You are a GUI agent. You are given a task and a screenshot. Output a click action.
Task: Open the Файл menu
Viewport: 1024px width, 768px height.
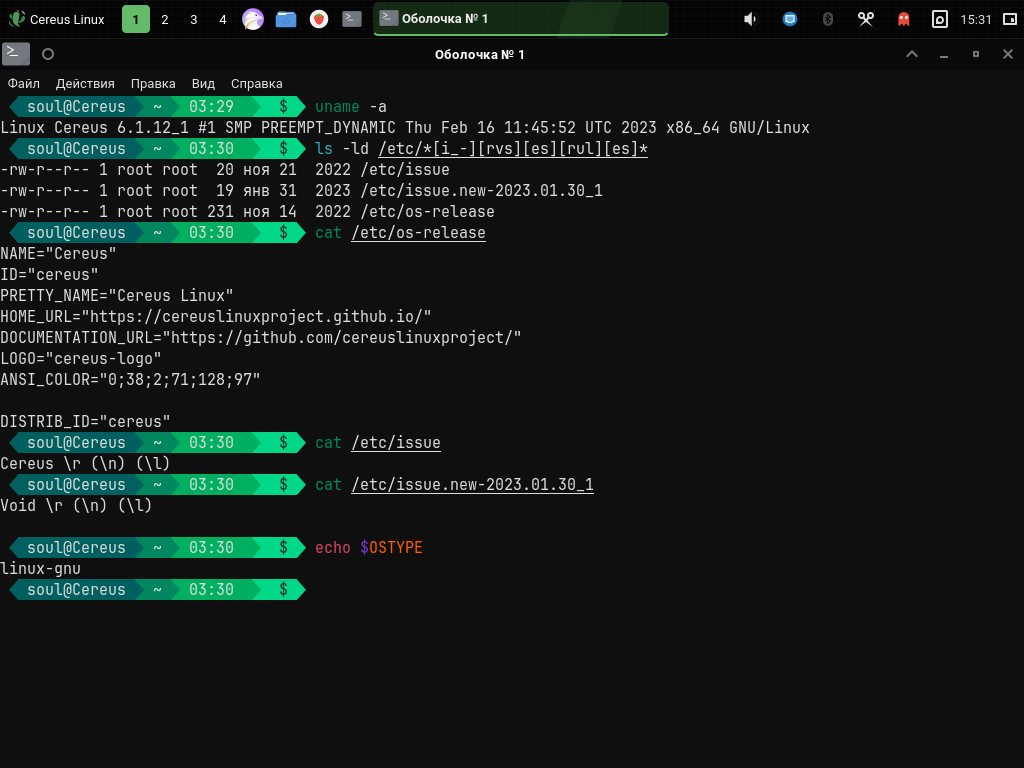24,84
